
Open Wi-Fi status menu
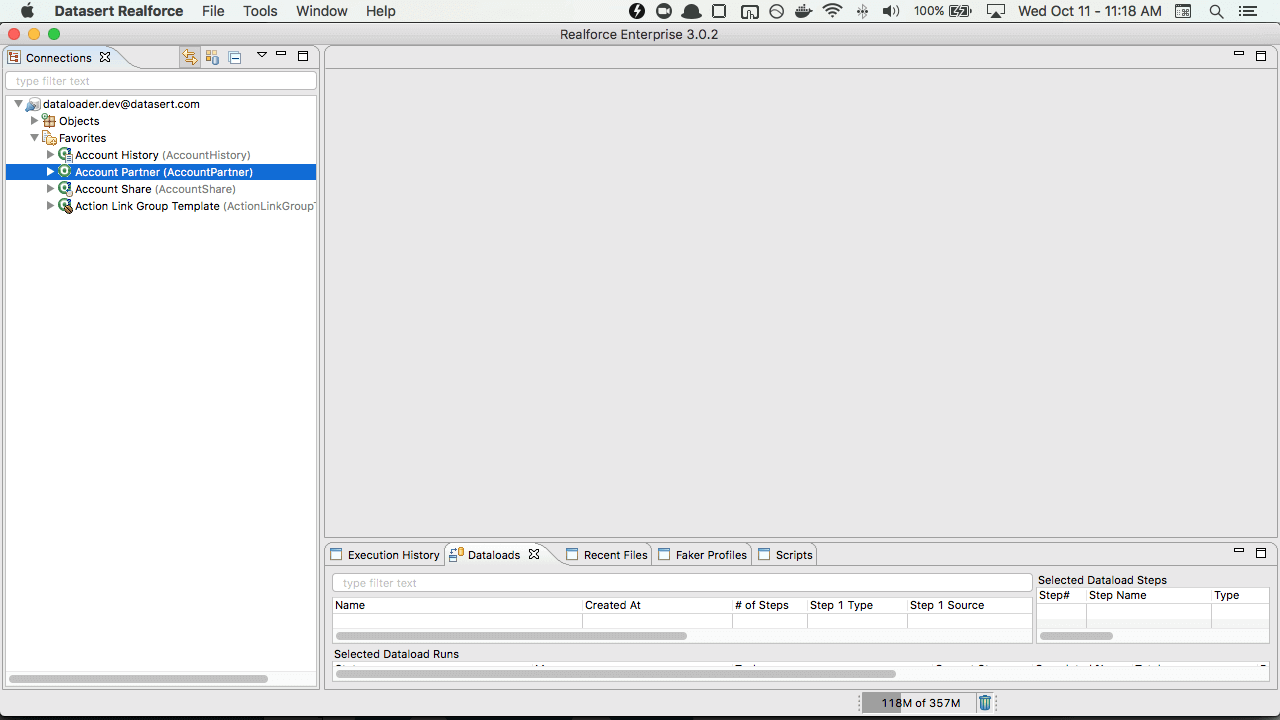[x=832, y=11]
